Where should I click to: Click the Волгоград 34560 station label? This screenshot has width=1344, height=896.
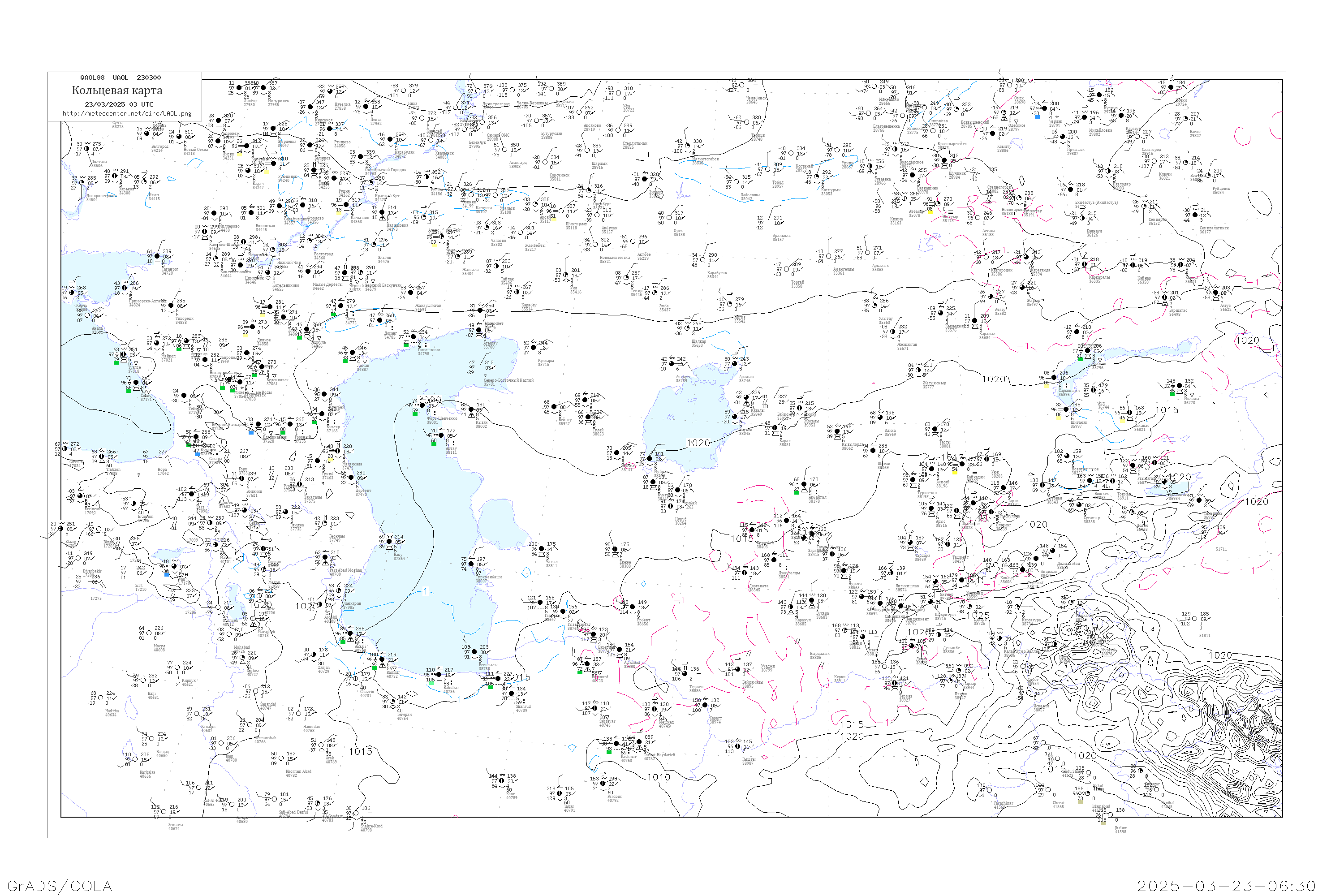point(323,256)
